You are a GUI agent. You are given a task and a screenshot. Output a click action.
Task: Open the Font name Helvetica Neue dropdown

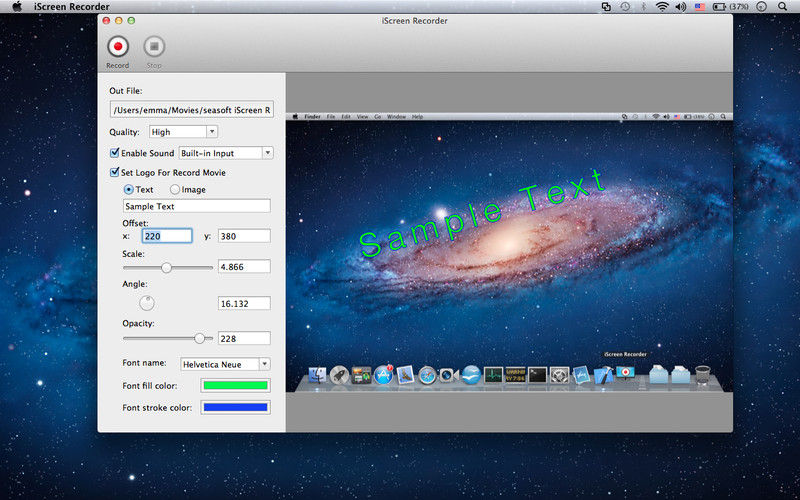pos(226,364)
